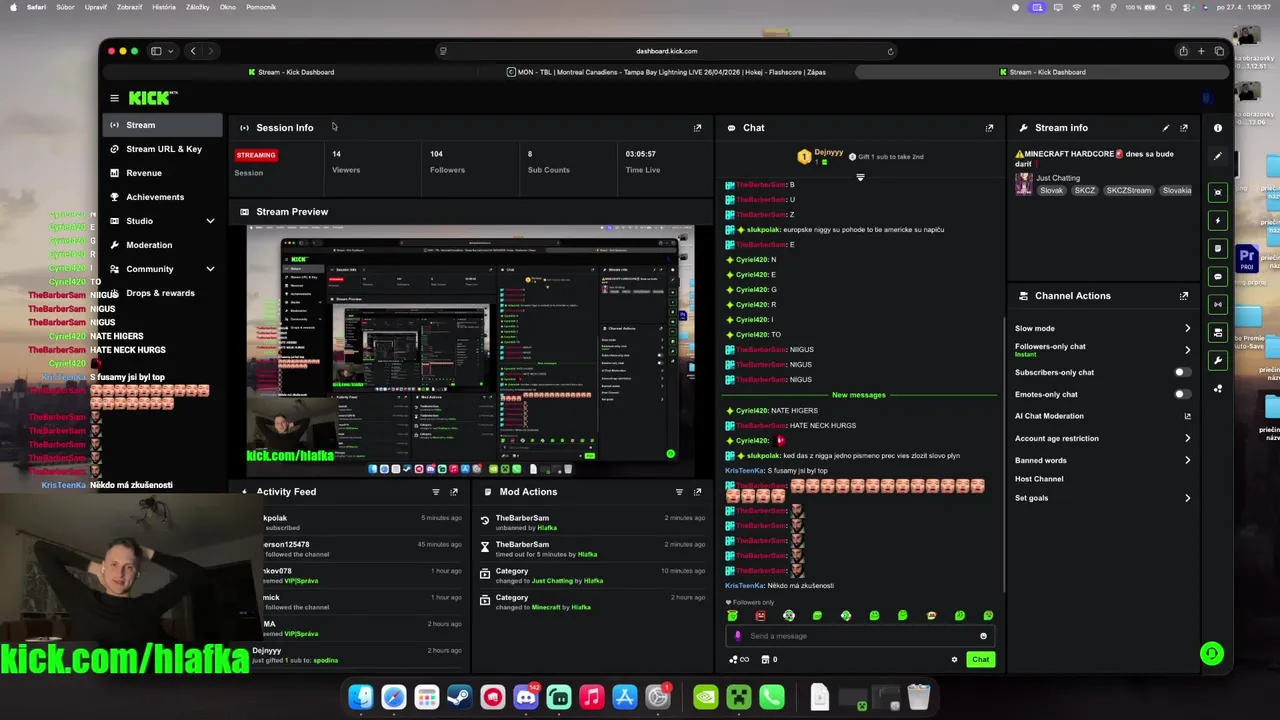Select Stream in the sidebar

tap(162, 125)
